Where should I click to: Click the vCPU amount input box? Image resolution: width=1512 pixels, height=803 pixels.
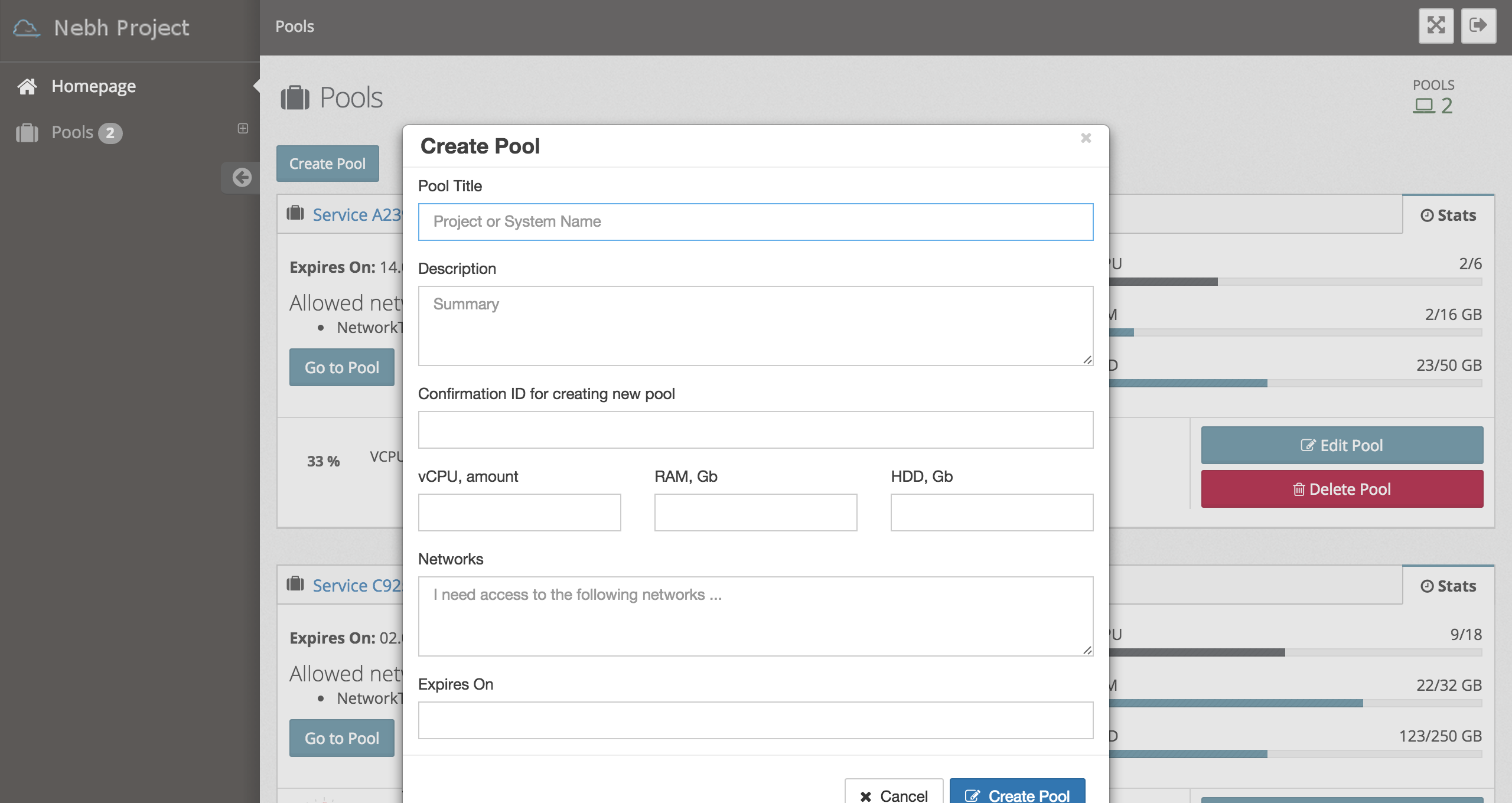click(x=519, y=513)
